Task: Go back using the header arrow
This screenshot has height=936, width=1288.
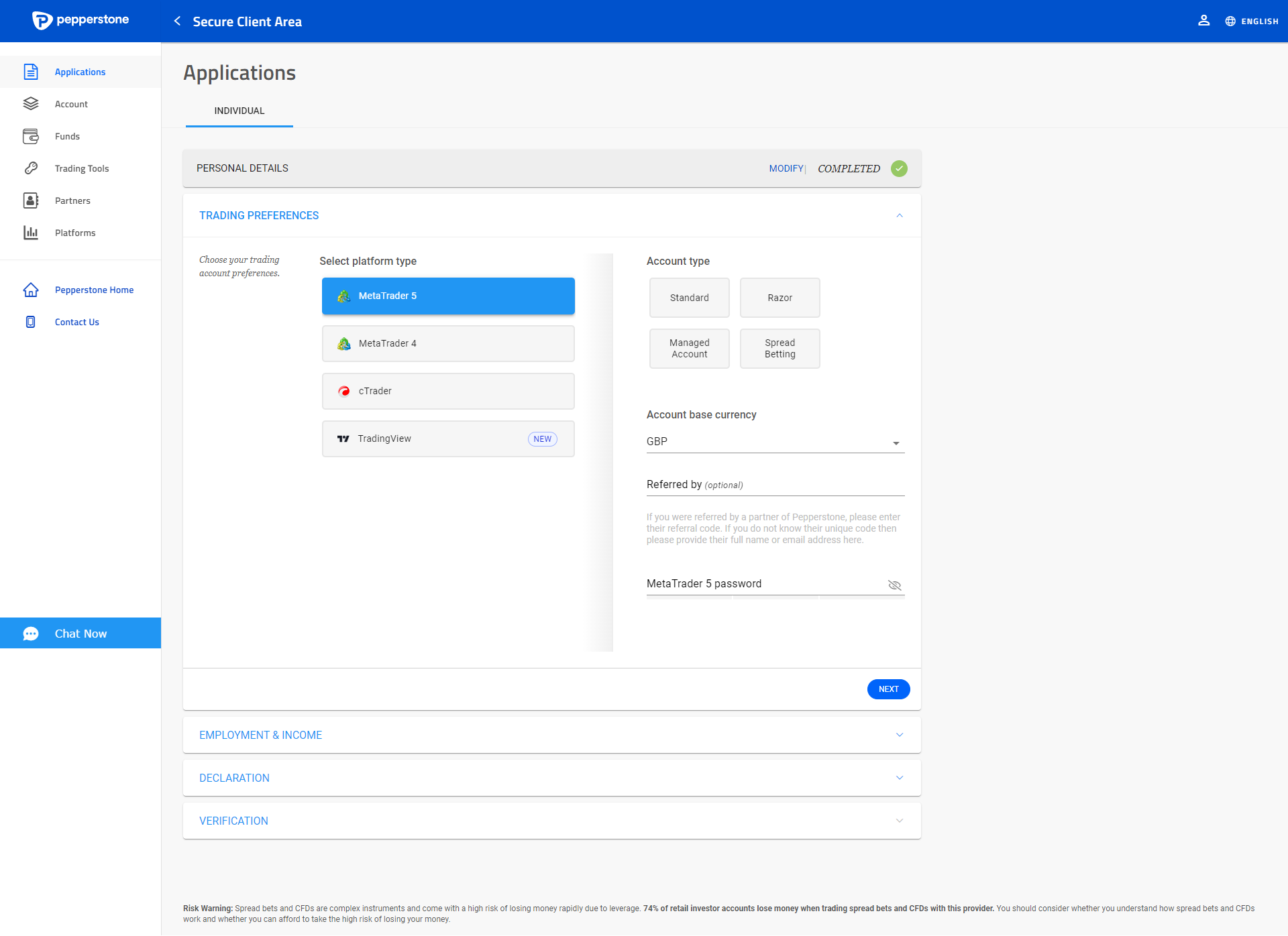Action: 177,21
